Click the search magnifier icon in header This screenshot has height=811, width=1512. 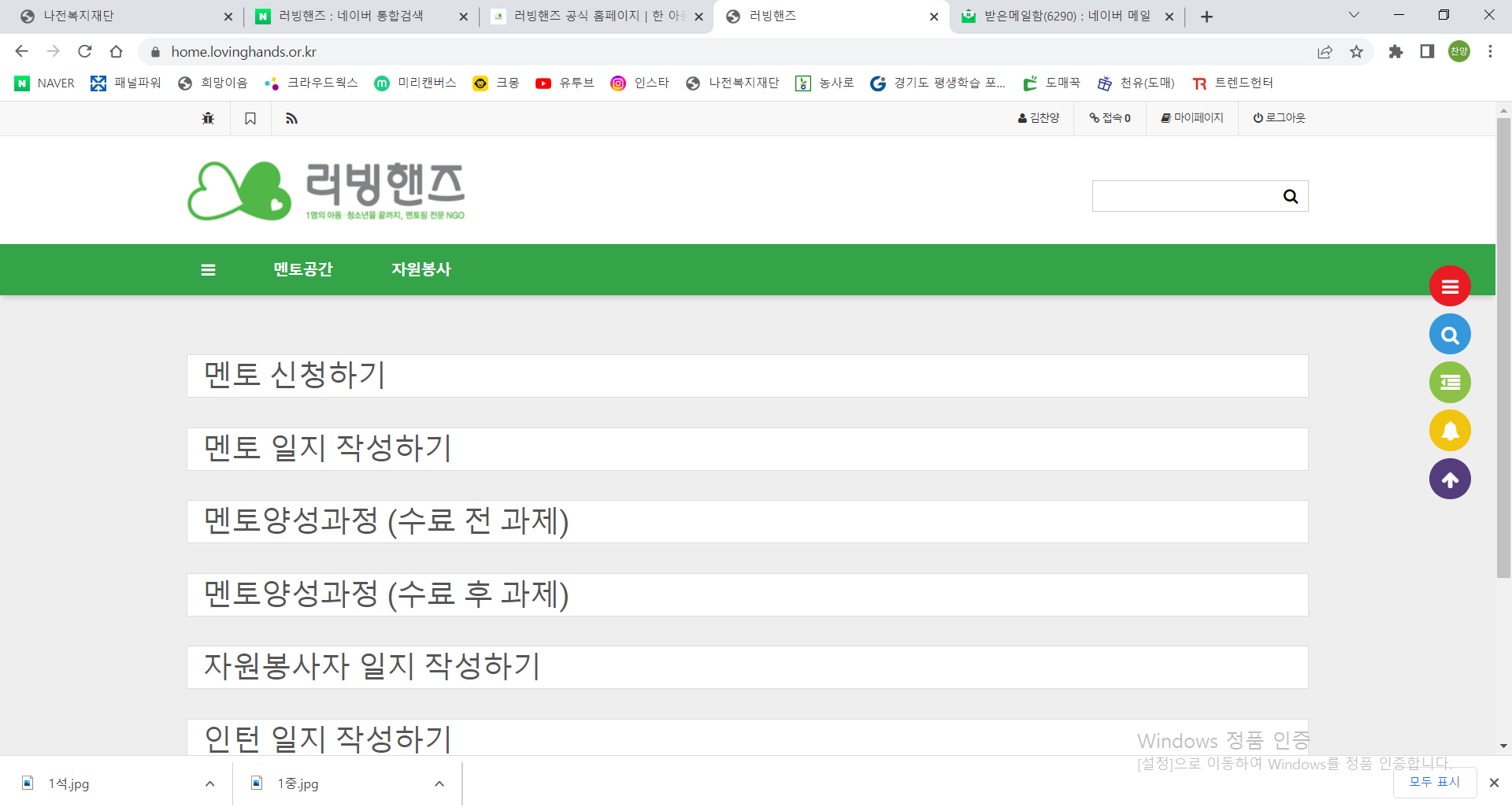[x=1290, y=196]
